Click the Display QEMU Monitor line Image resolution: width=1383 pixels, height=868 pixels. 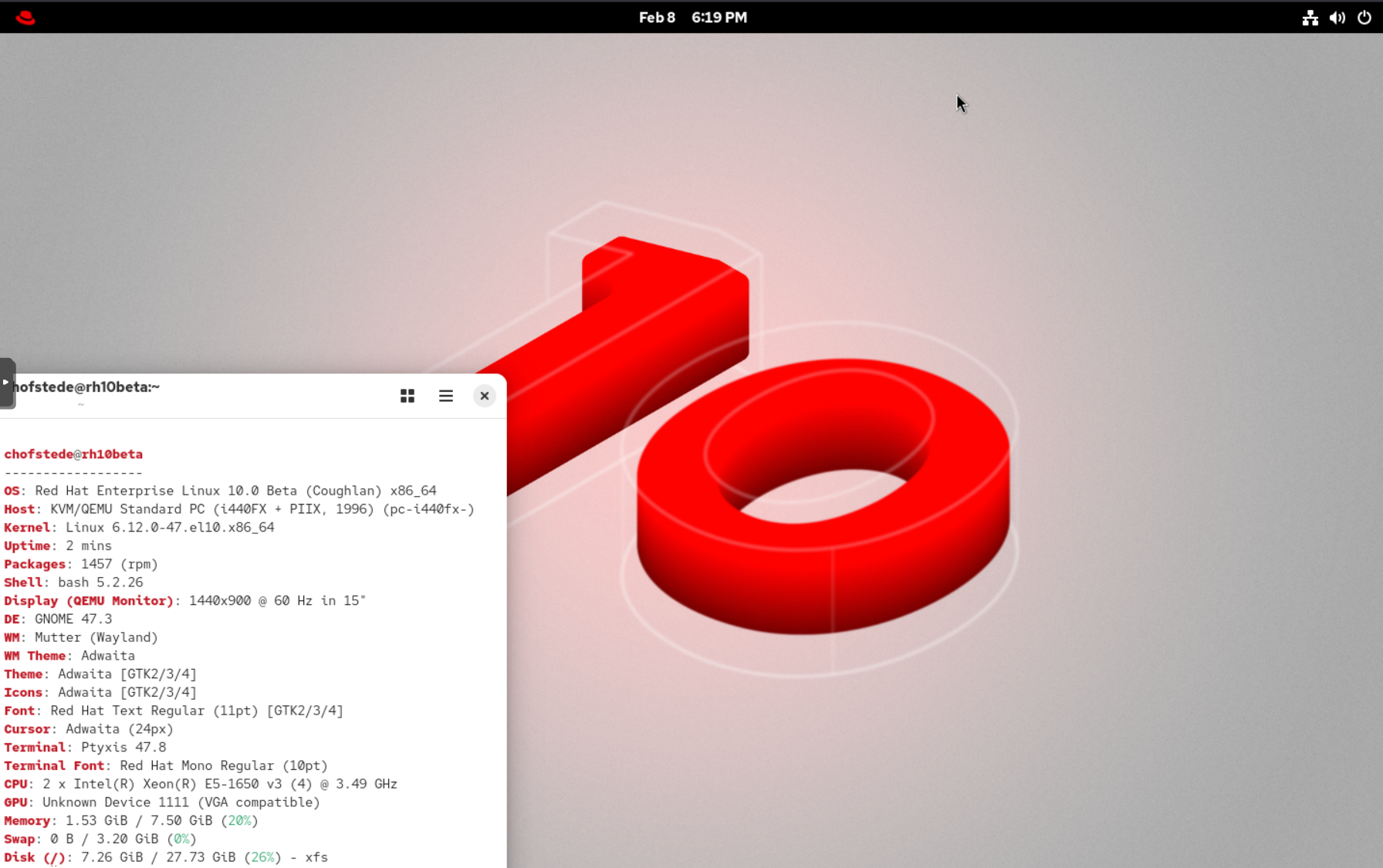[185, 601]
